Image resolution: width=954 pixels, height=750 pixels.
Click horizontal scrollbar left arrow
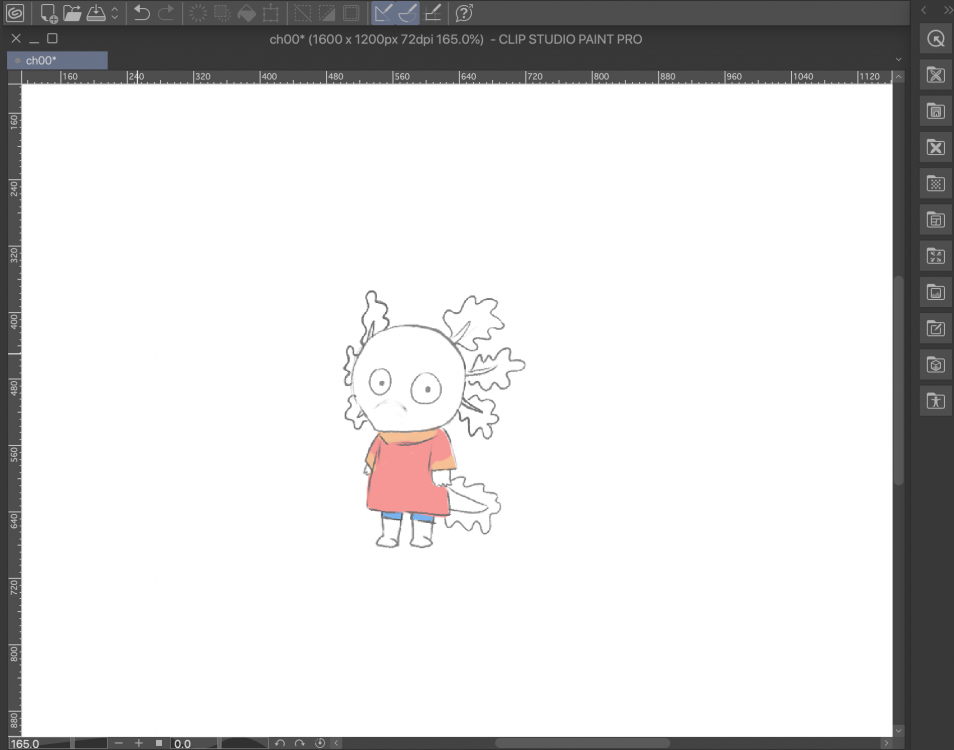click(x=336, y=743)
